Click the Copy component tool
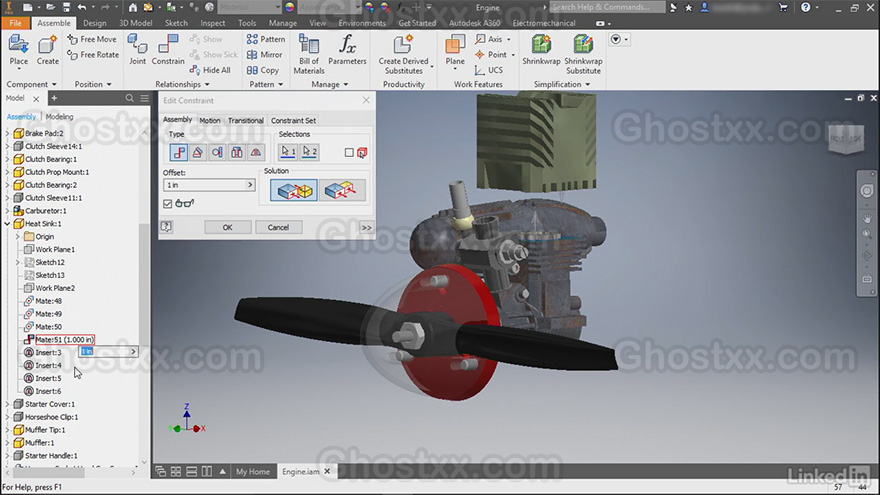The width and height of the screenshot is (880, 495). point(263,70)
